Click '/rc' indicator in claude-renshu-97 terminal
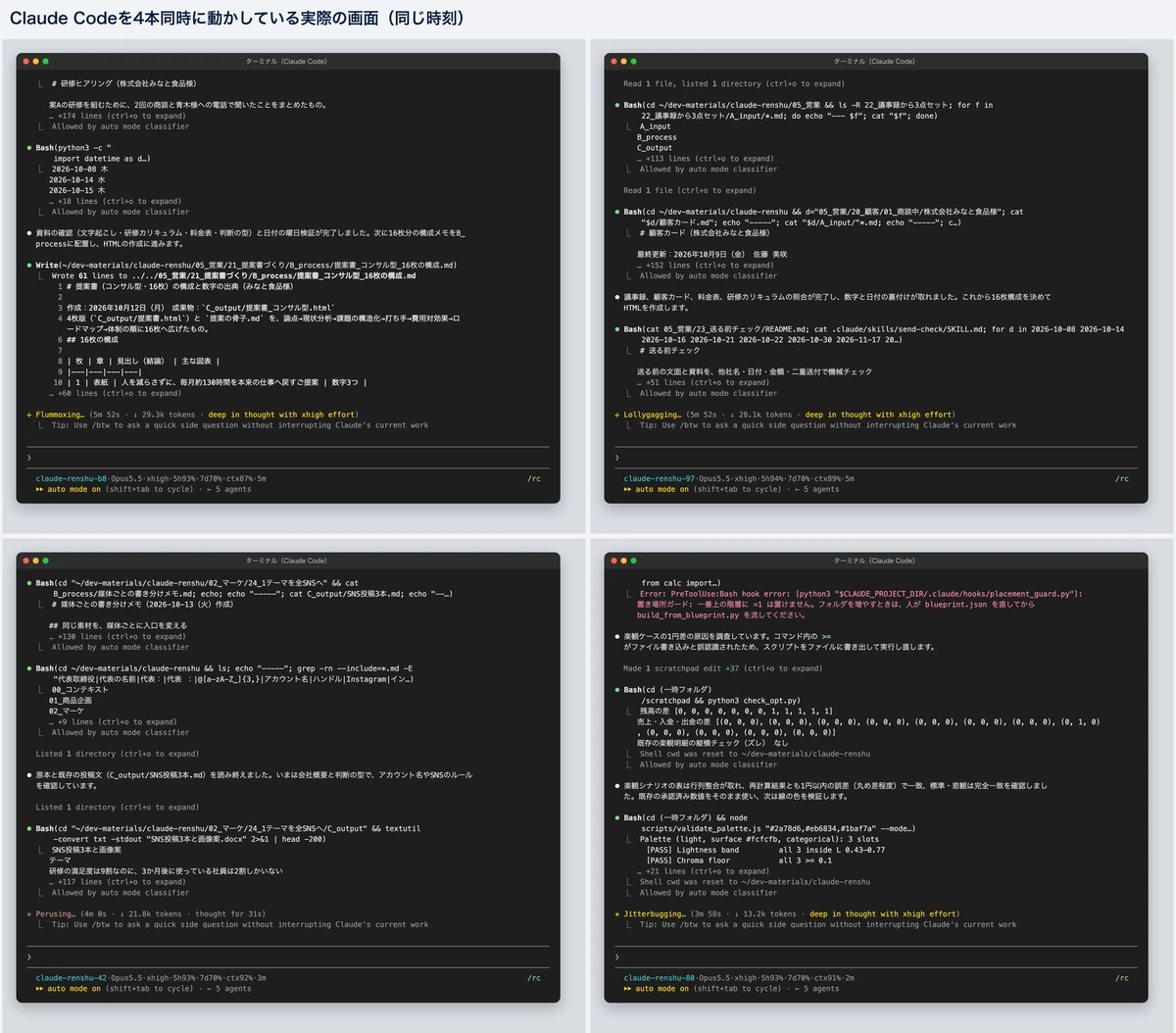The image size is (1176, 1033). pyautogui.click(x=1121, y=478)
